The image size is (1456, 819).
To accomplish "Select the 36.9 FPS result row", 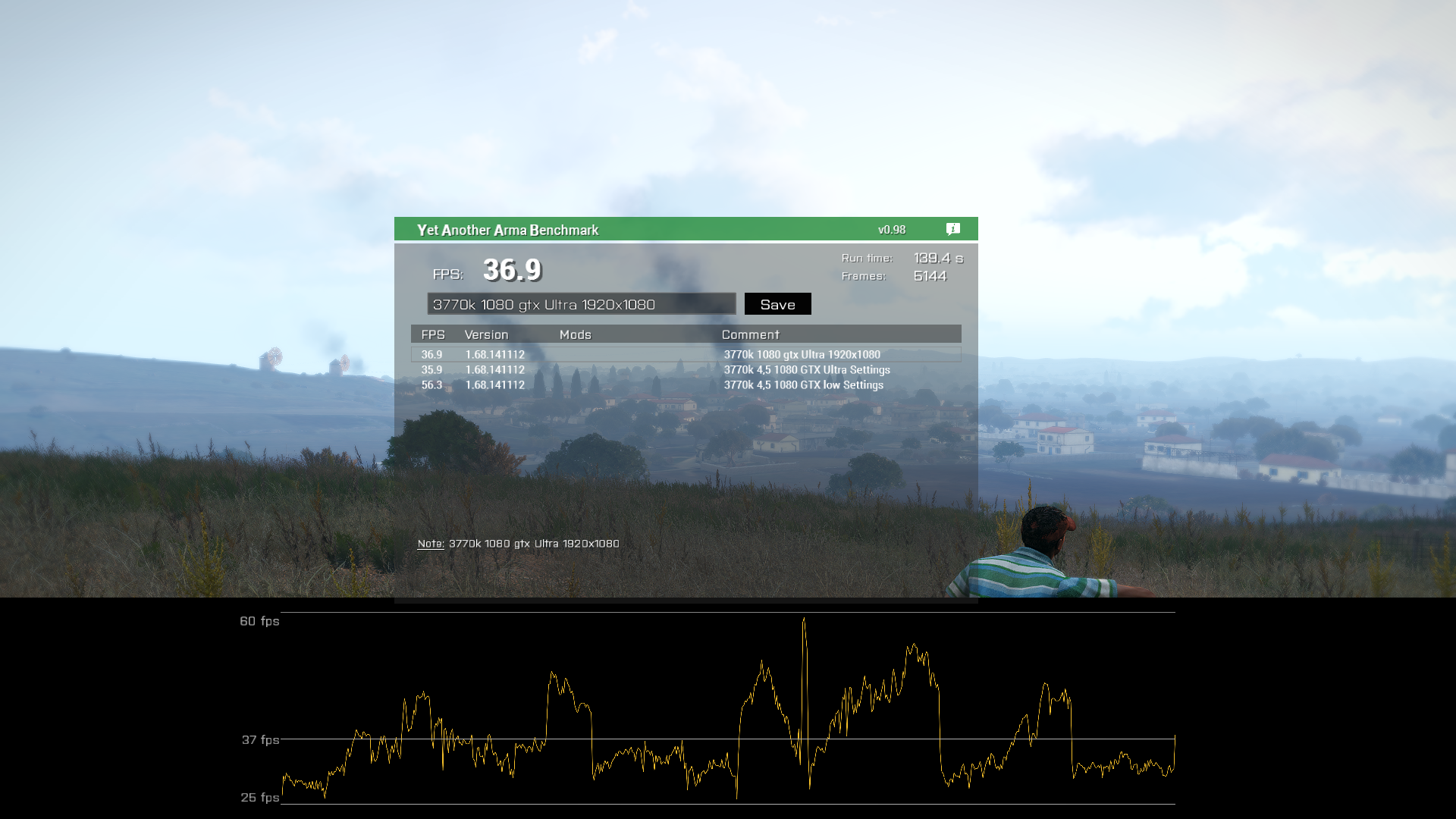I will coord(686,354).
